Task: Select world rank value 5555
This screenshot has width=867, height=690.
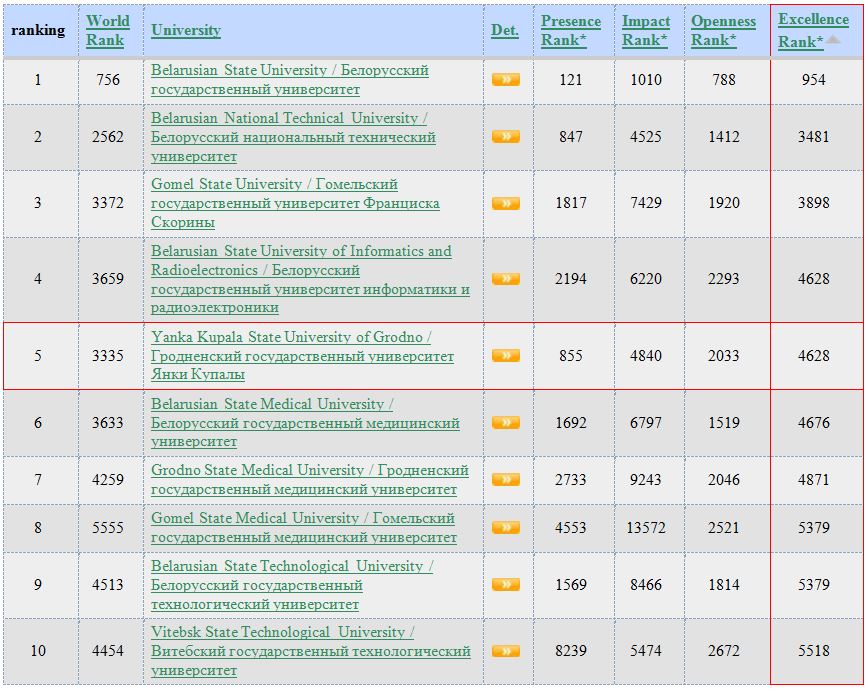Action: [x=108, y=527]
